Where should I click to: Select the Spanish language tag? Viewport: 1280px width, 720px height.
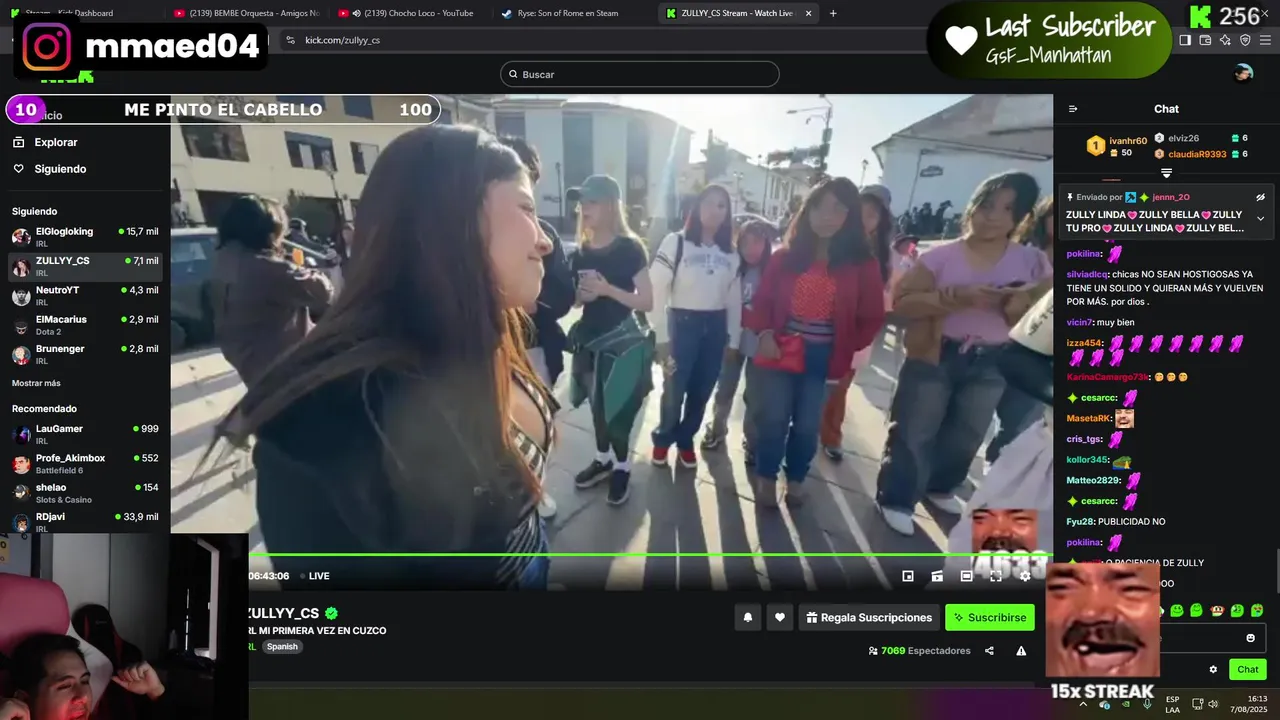point(282,647)
